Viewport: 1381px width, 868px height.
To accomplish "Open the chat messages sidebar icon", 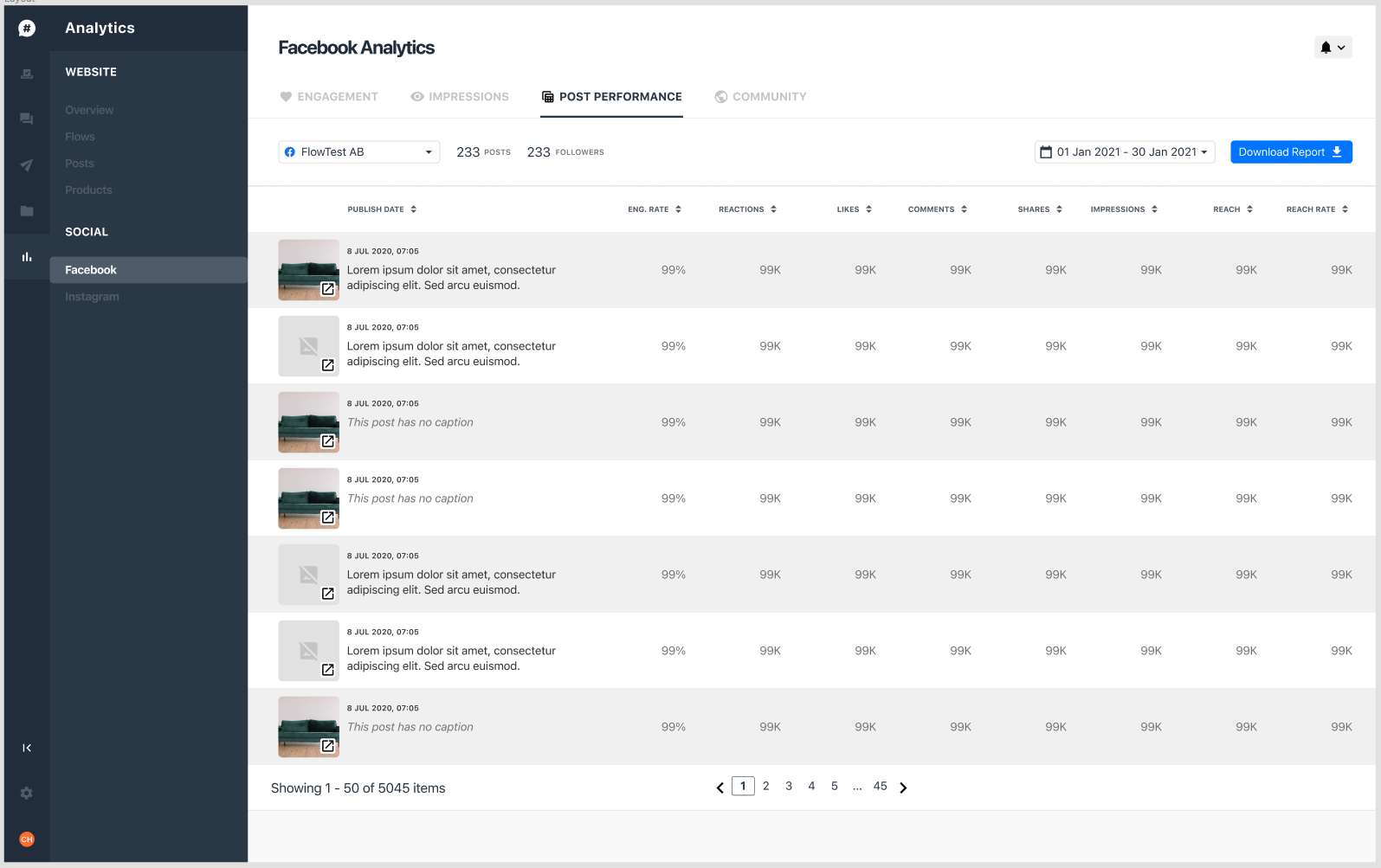I will (x=27, y=119).
